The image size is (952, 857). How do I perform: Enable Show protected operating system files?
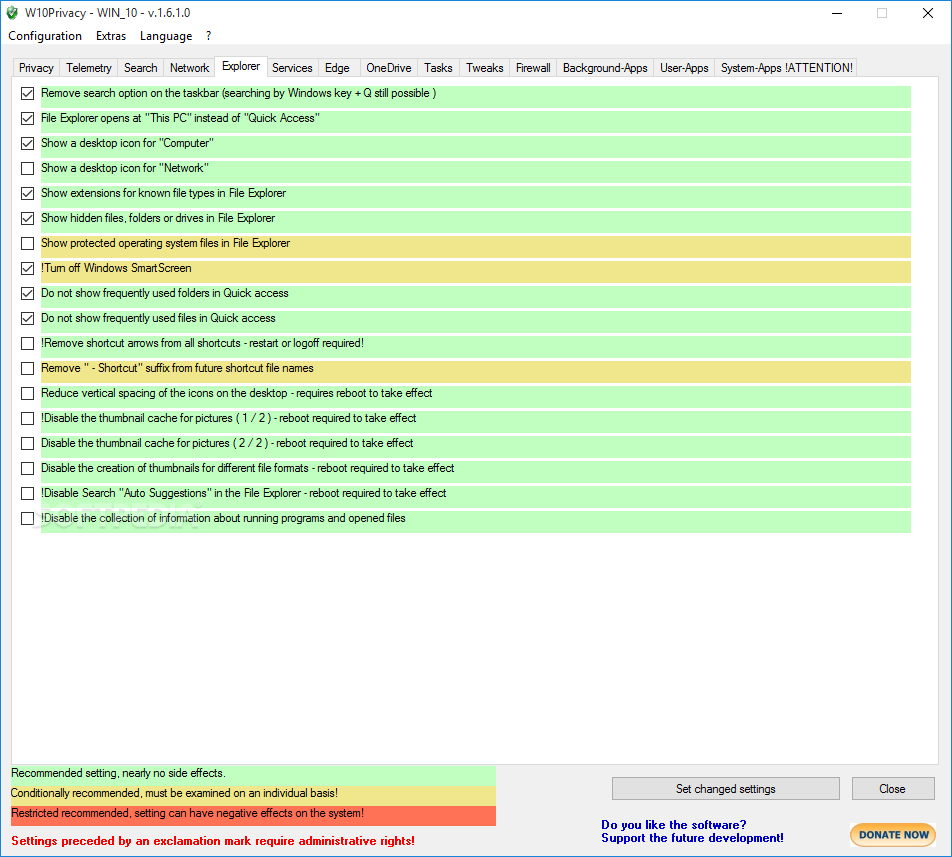click(x=27, y=243)
